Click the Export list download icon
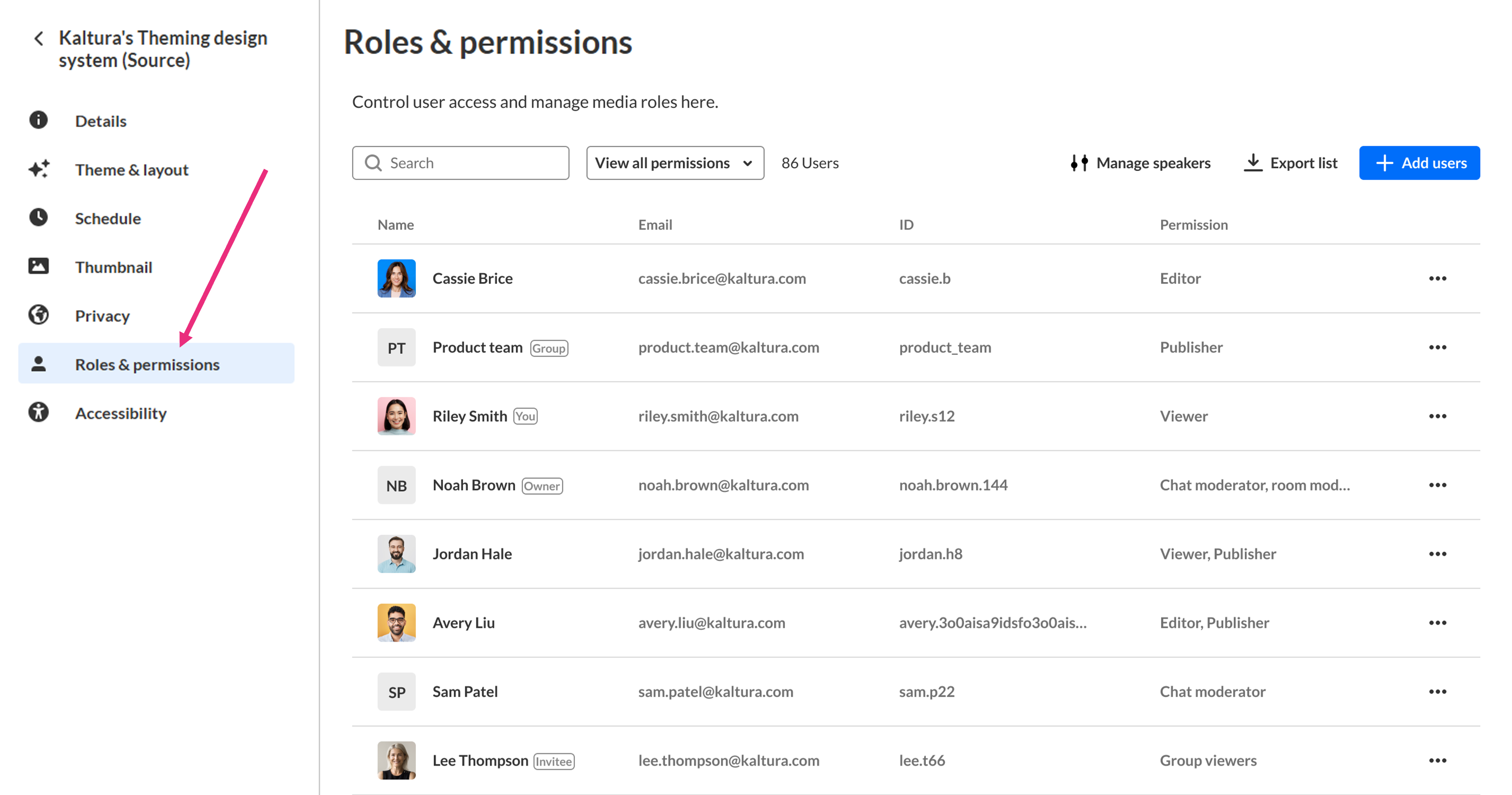This screenshot has width=1512, height=795. pos(1253,163)
